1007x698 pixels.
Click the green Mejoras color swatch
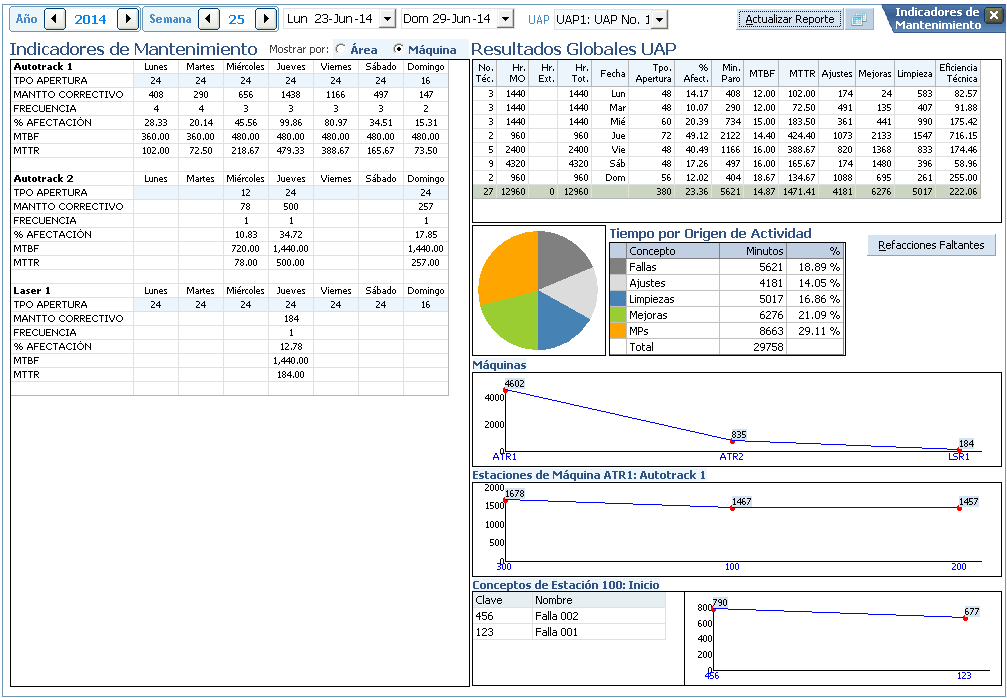[x=618, y=314]
